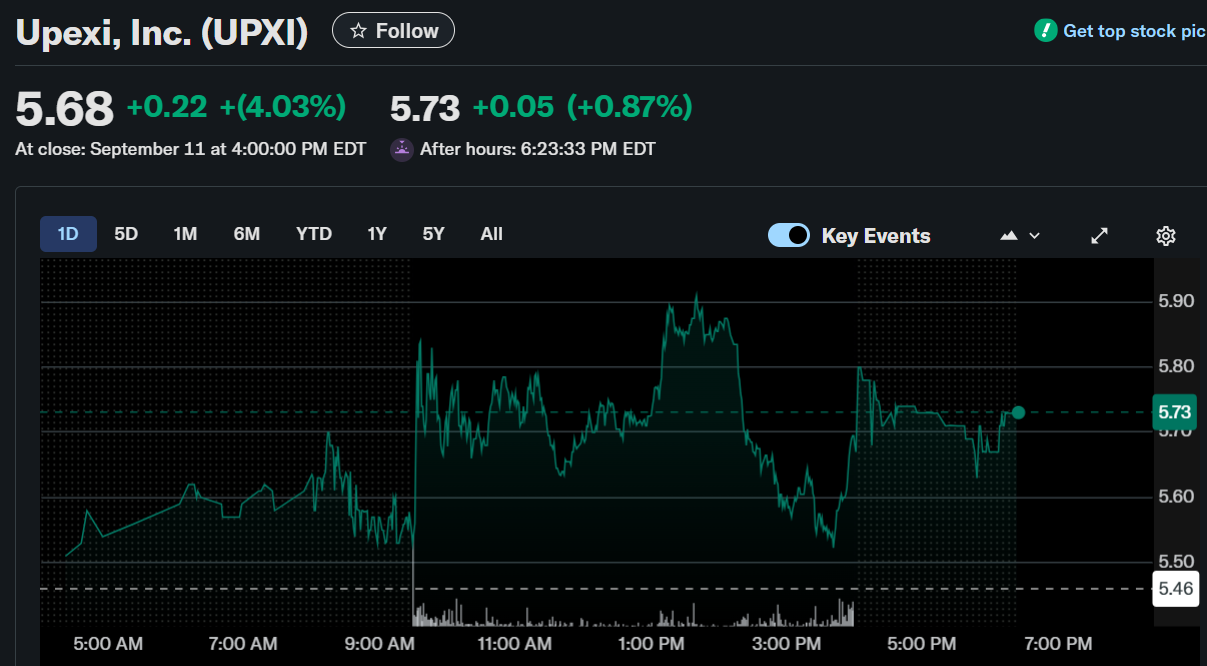1207x666 pixels.
Task: Click the 5.80 price axis label
Action: [x=1175, y=366]
